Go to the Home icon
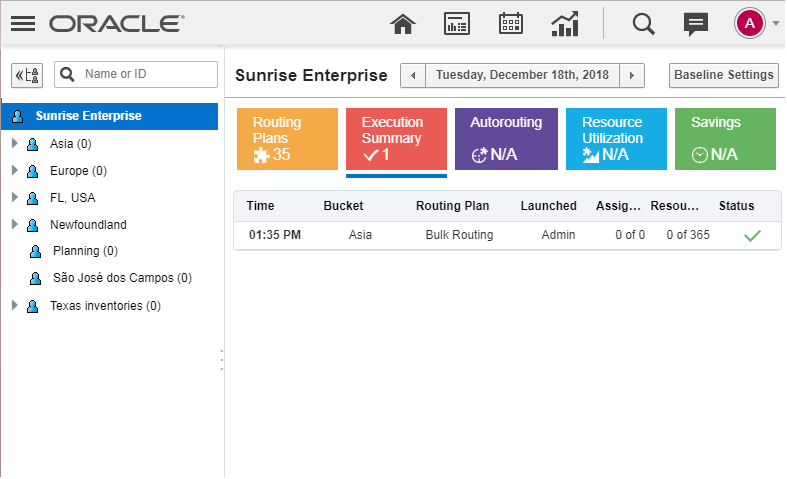This screenshot has width=787, height=479. (x=402, y=23)
